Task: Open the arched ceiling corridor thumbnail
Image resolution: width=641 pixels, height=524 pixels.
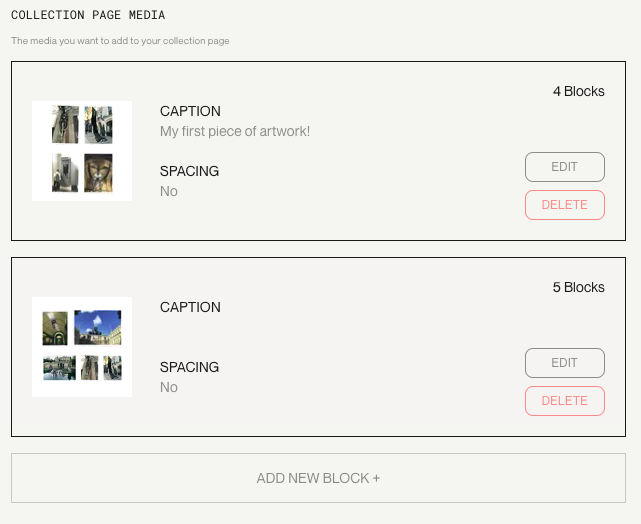Action: 55,327
